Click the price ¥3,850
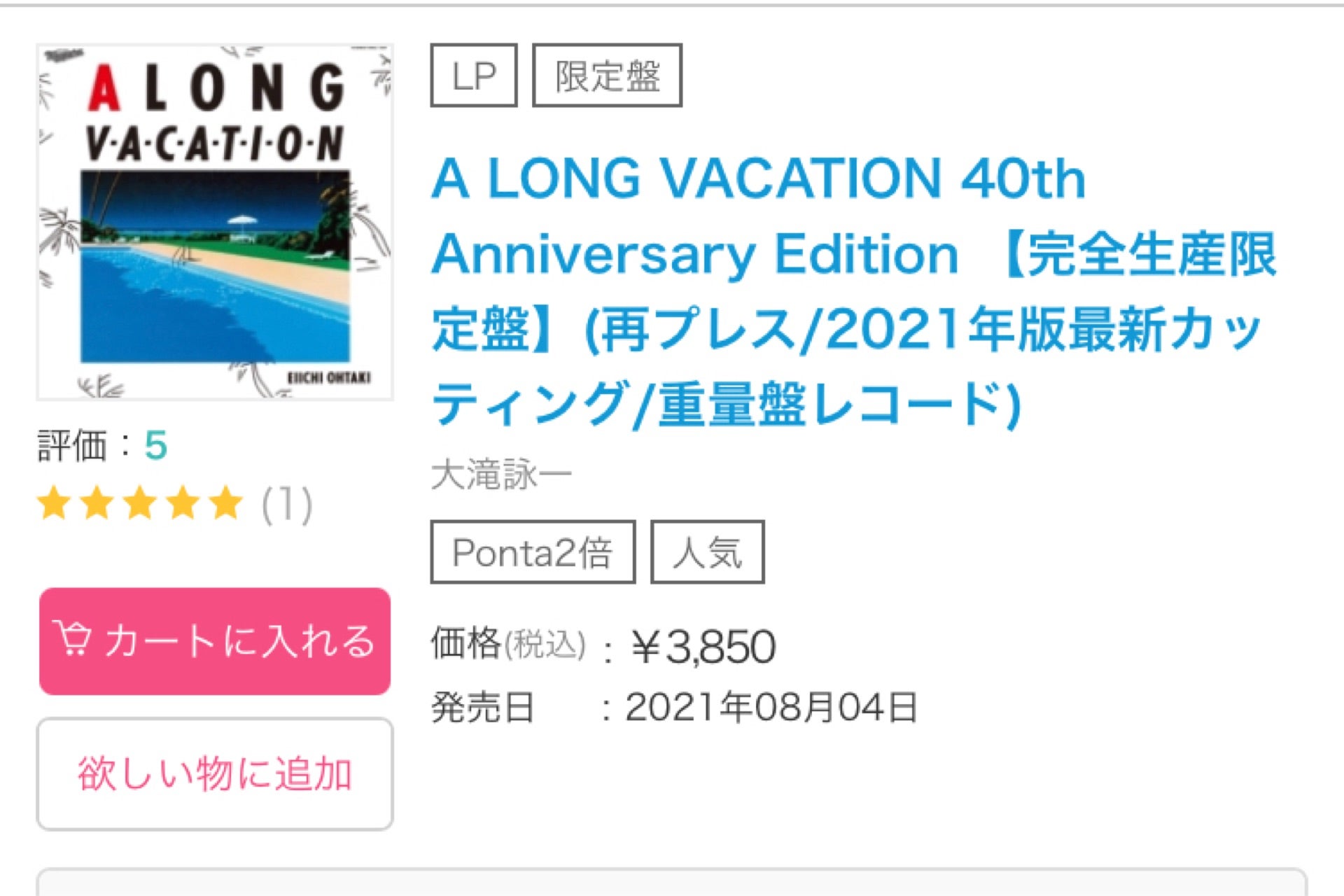Viewport: 1344px width, 896px height. (703, 646)
